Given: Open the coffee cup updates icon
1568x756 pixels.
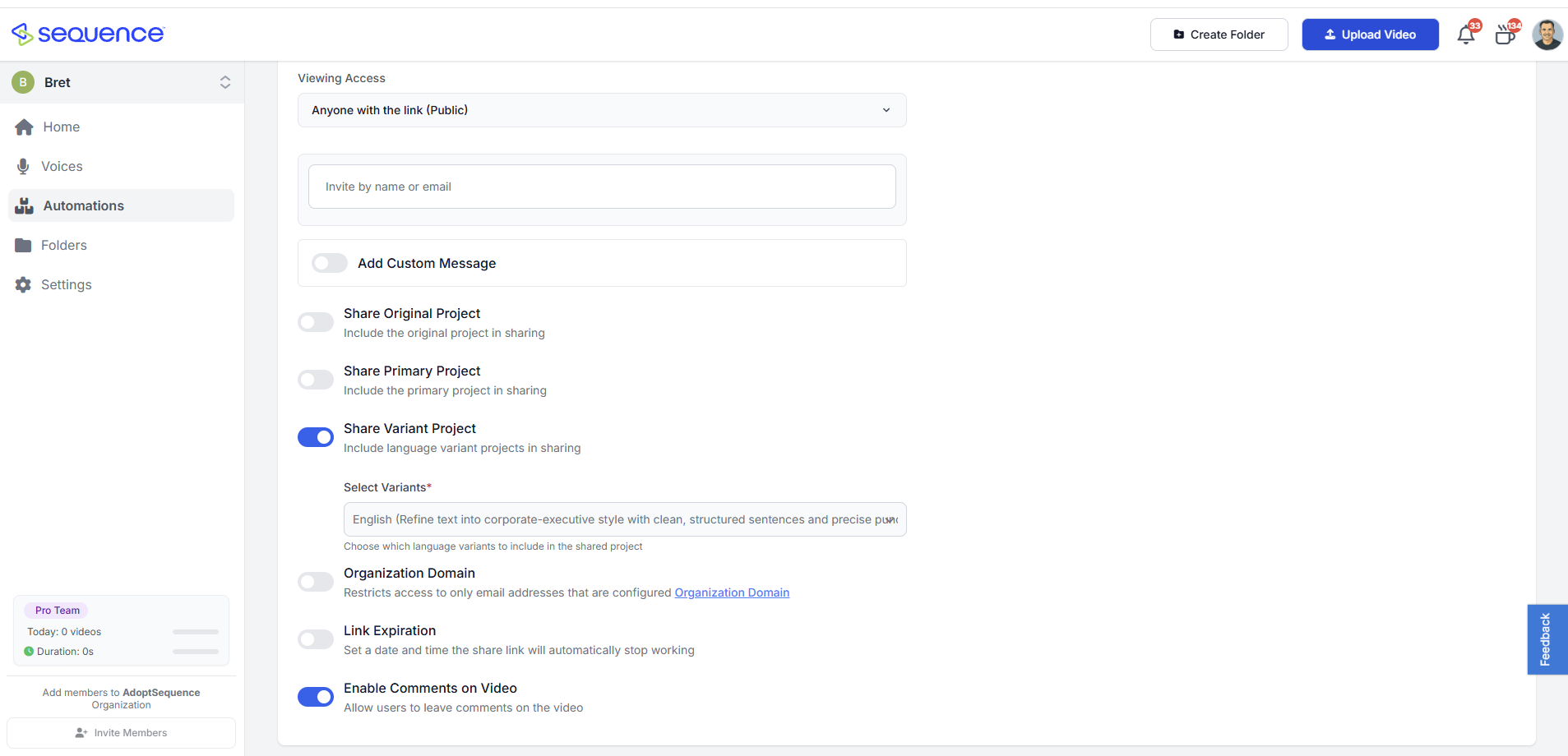Looking at the screenshot, I should (1505, 35).
